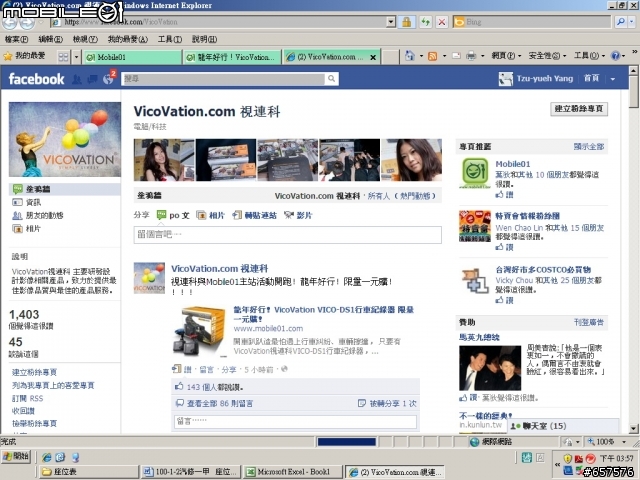Open www.mobile01.com link in post
The width and height of the screenshot is (640, 480).
coord(268,329)
